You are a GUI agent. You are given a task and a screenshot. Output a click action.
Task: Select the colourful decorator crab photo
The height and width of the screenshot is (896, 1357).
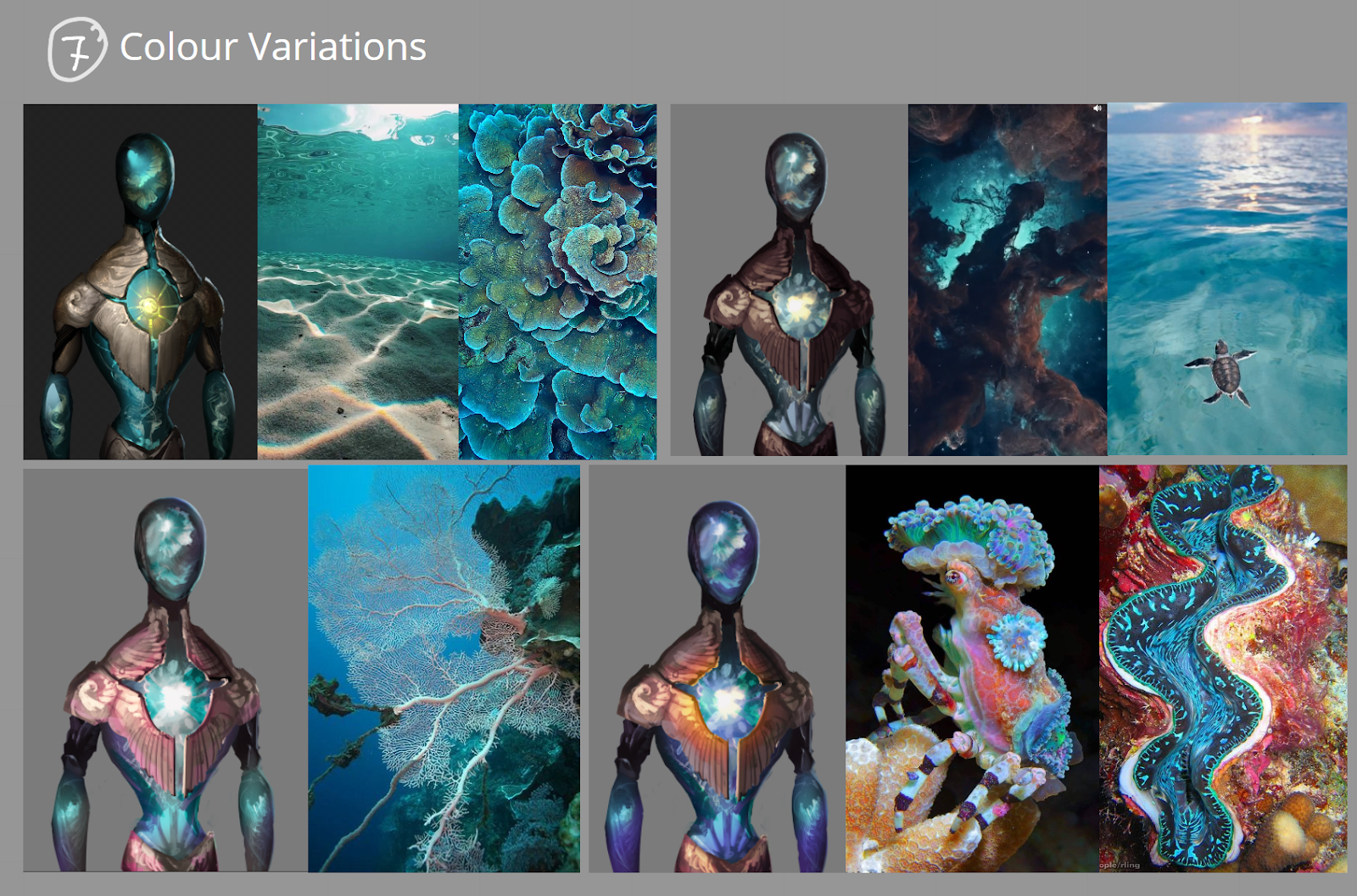[972, 668]
